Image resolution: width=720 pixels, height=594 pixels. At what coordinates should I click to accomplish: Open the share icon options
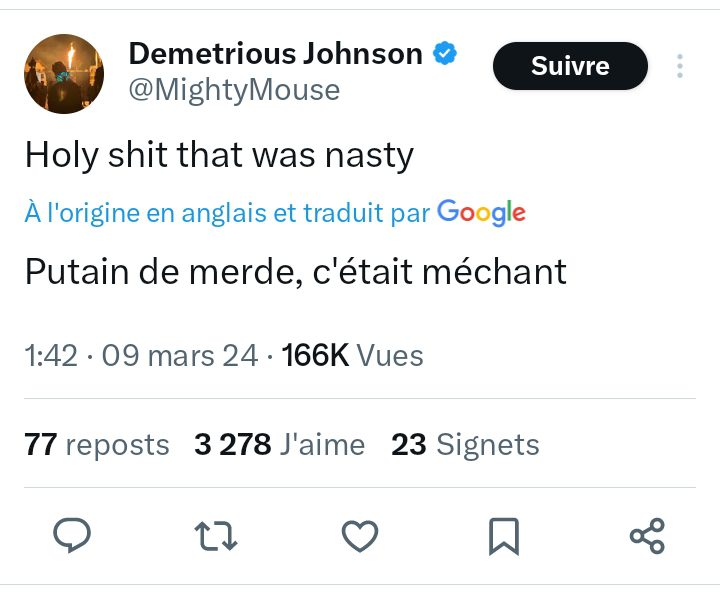pos(647,536)
